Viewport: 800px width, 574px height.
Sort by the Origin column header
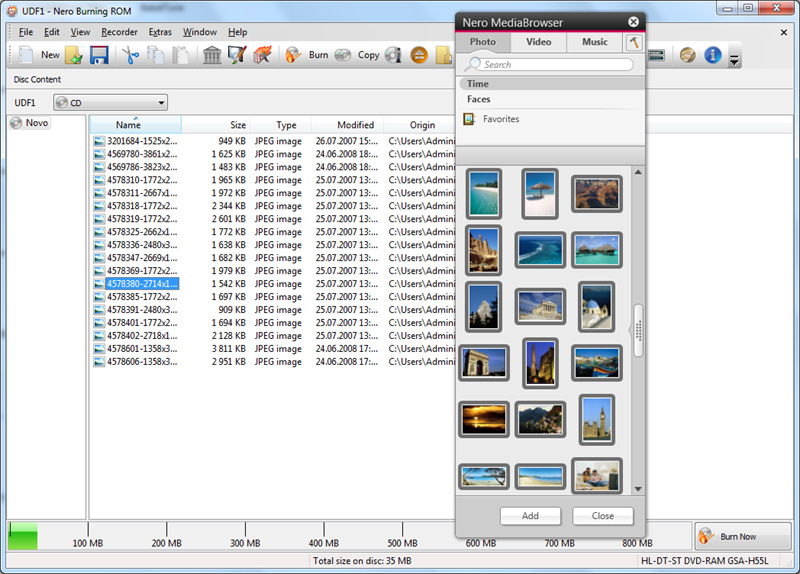[419, 124]
